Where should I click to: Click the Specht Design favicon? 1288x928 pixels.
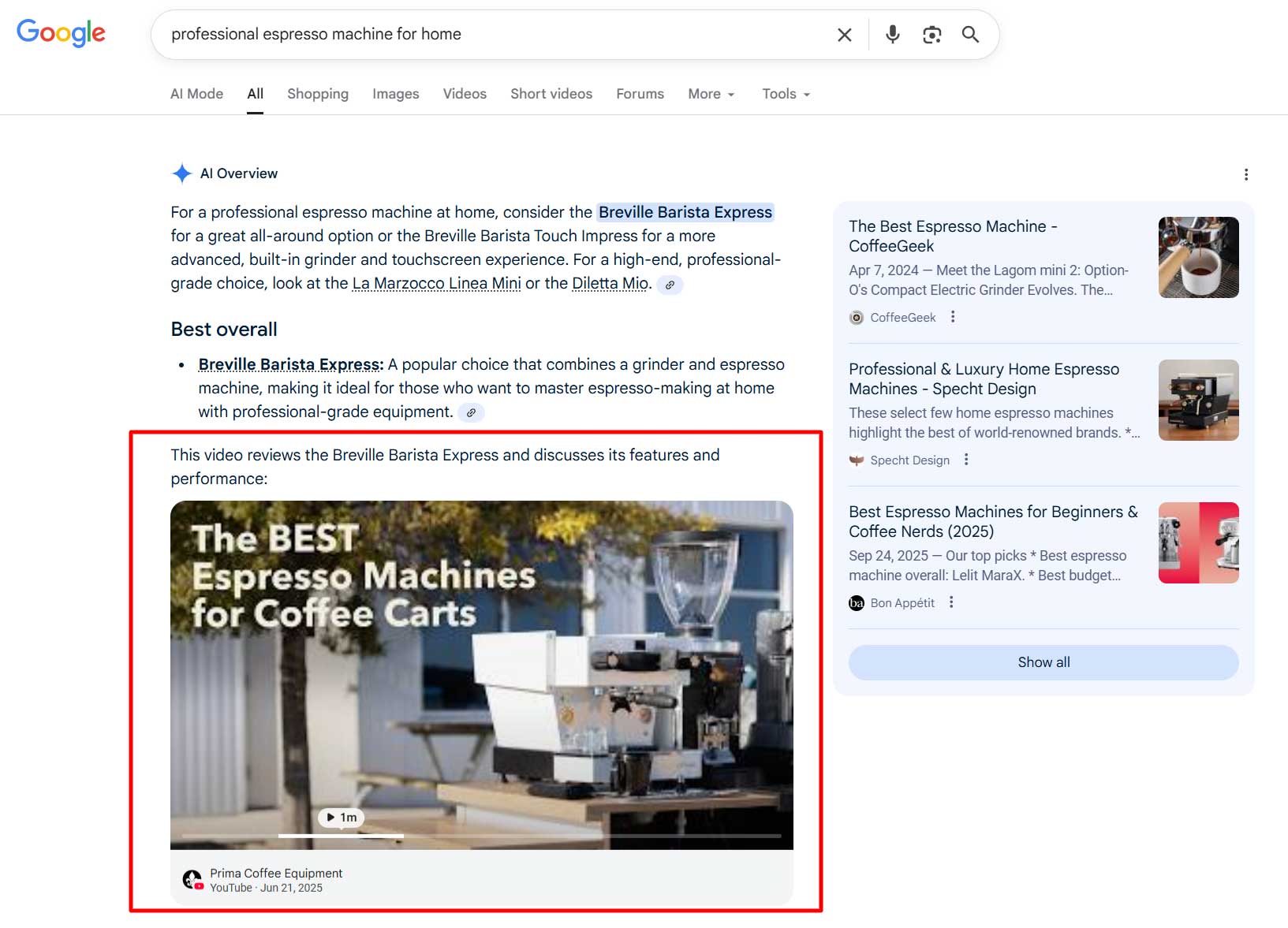(x=857, y=460)
